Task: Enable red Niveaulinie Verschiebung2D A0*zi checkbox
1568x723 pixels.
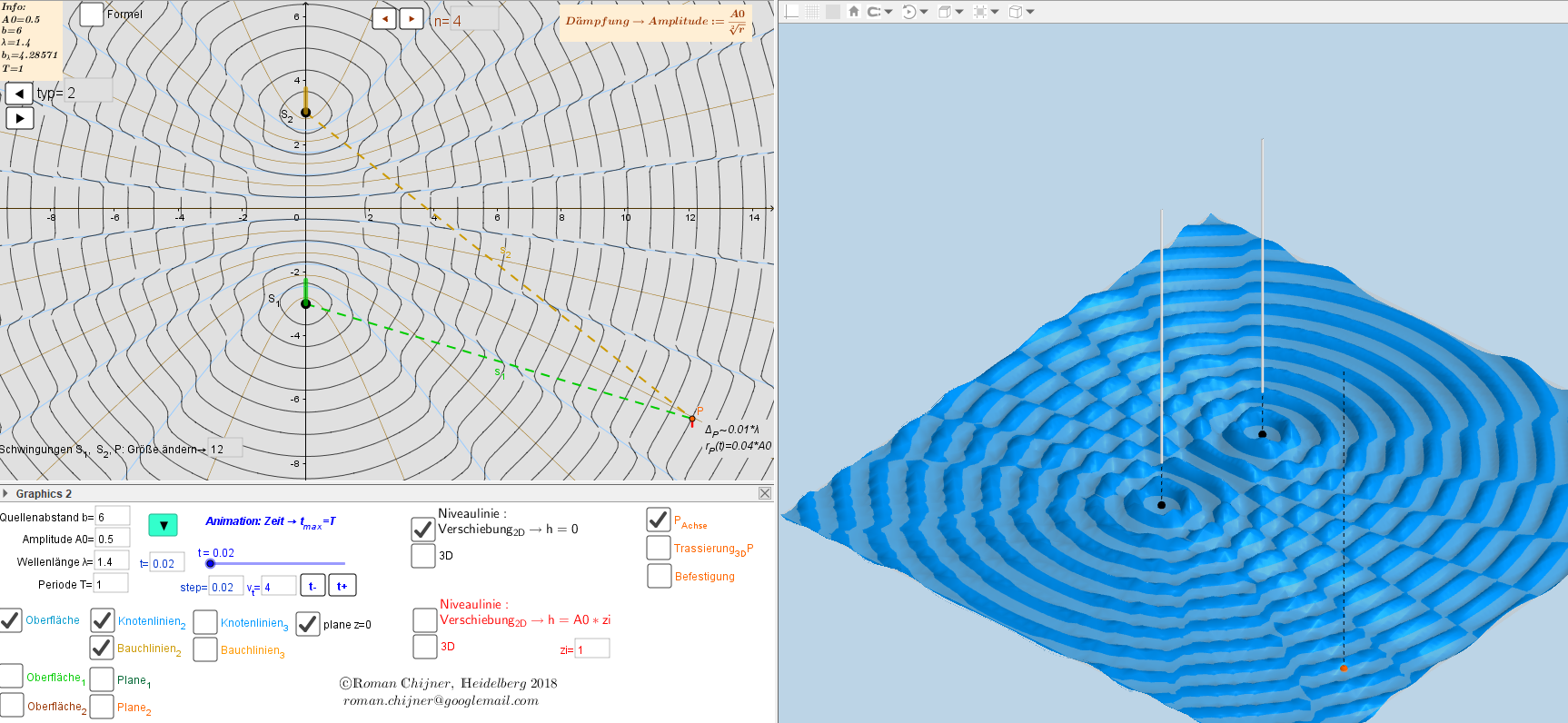Action: 425,619
